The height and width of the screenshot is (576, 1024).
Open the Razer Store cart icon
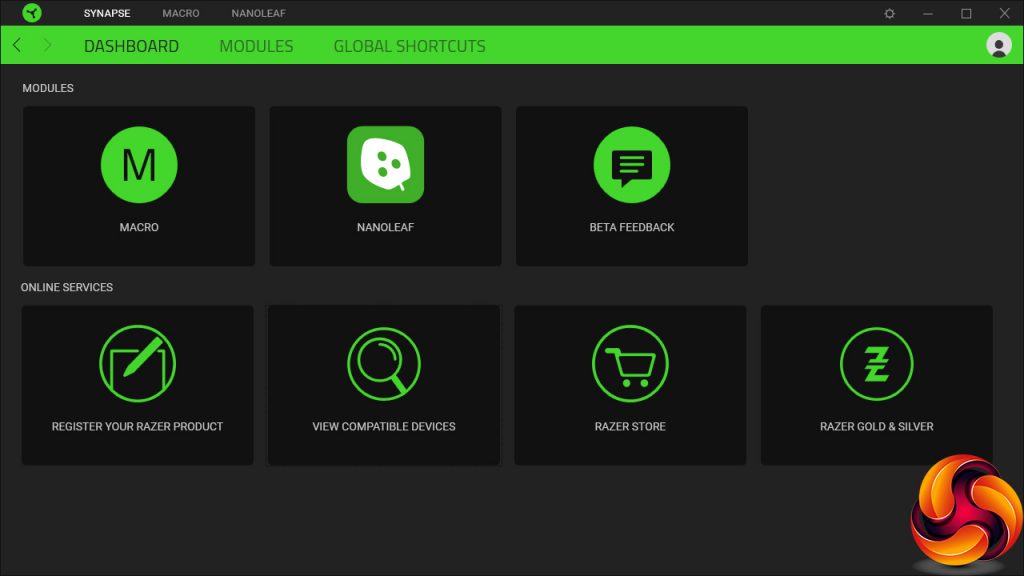(630, 363)
